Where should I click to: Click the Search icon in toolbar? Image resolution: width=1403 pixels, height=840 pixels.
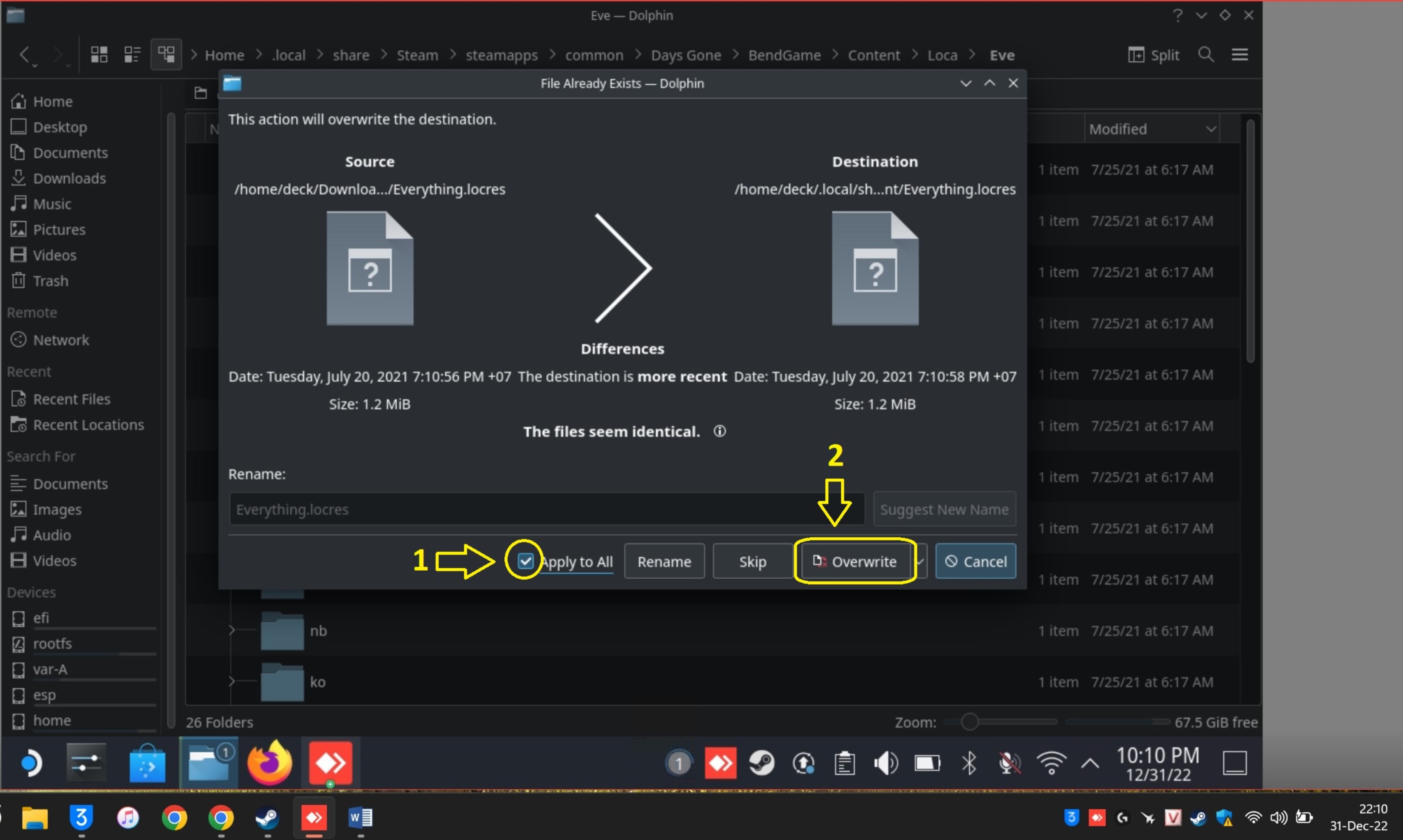[1206, 55]
